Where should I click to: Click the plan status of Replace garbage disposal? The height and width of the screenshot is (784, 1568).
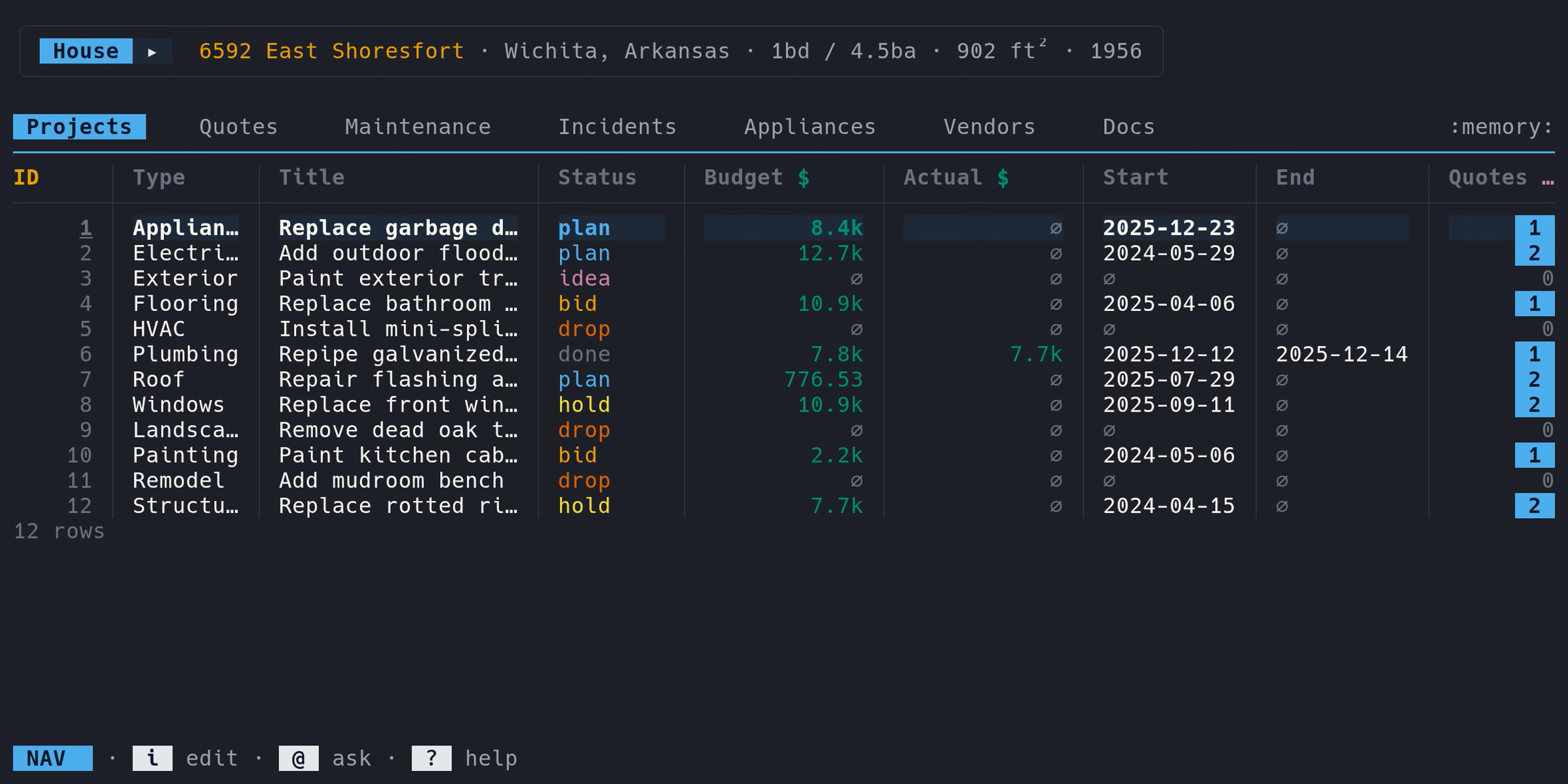click(584, 227)
